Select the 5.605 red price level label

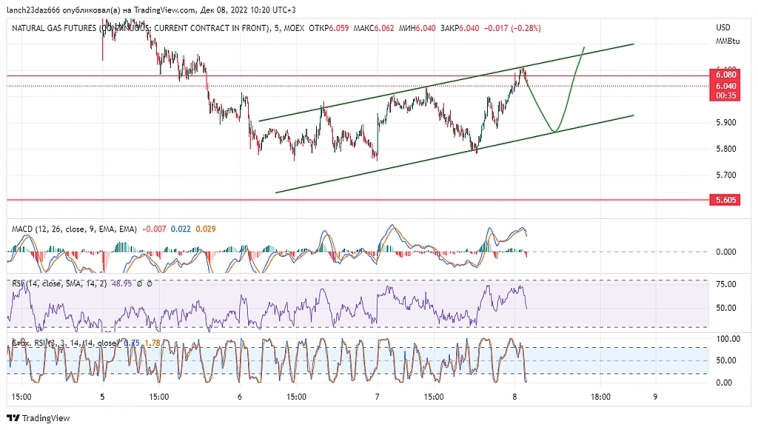coord(725,200)
